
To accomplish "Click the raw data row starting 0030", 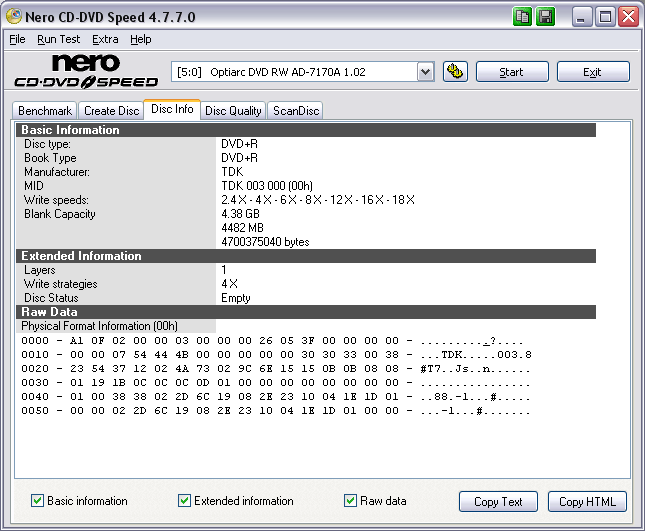I will 276,383.
